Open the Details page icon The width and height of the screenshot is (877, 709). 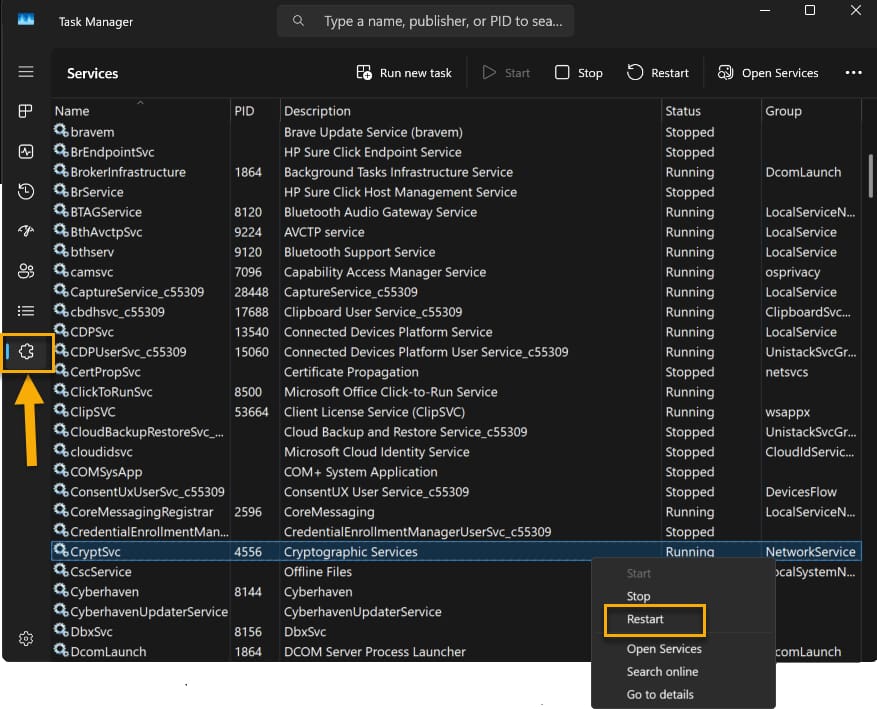click(26, 311)
